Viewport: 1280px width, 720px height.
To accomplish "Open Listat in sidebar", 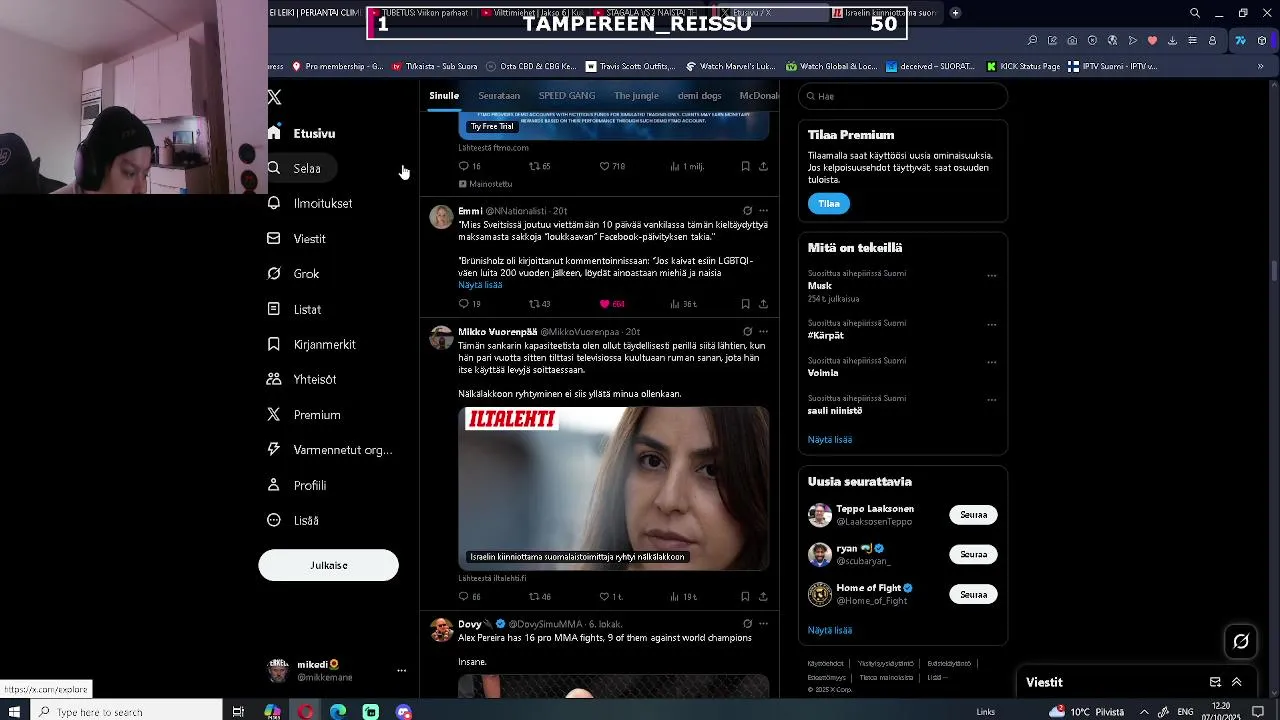I will [x=296, y=310].
